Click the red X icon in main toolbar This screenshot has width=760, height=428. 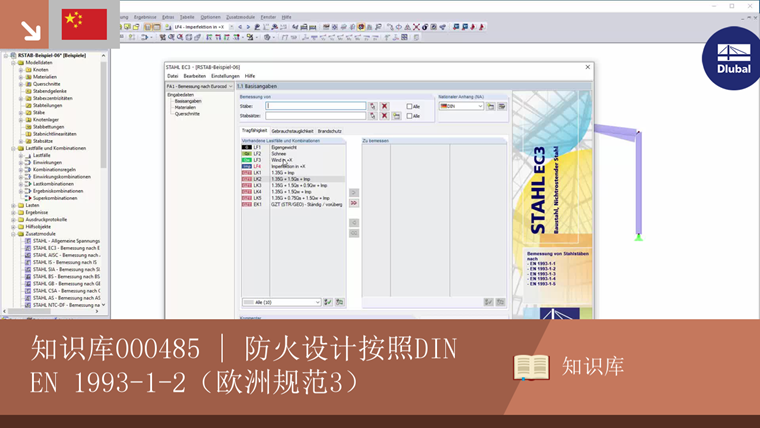[x=416, y=27]
